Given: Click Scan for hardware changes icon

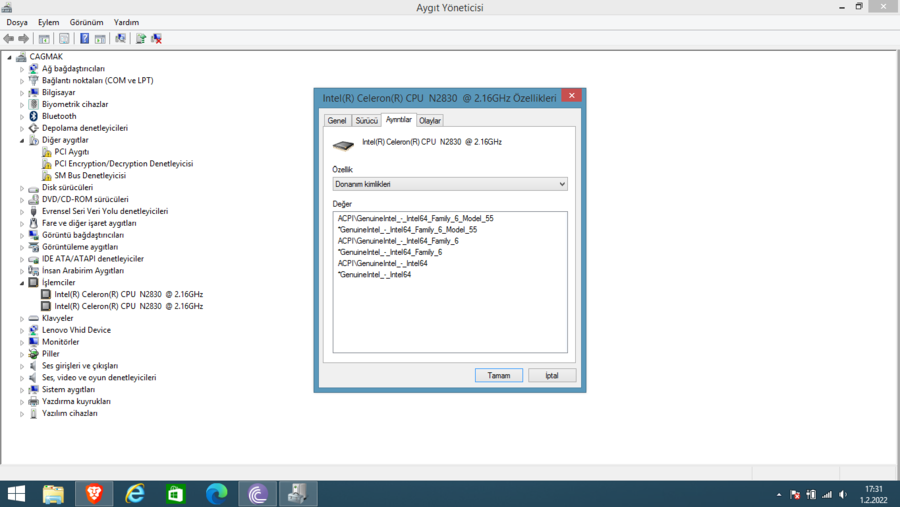Looking at the screenshot, I should pos(121,38).
